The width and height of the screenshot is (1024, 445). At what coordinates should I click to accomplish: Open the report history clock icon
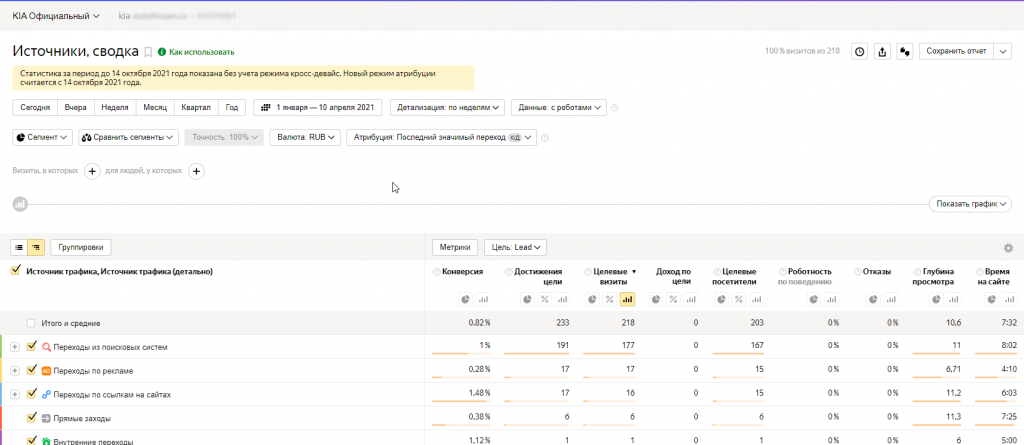(859, 52)
